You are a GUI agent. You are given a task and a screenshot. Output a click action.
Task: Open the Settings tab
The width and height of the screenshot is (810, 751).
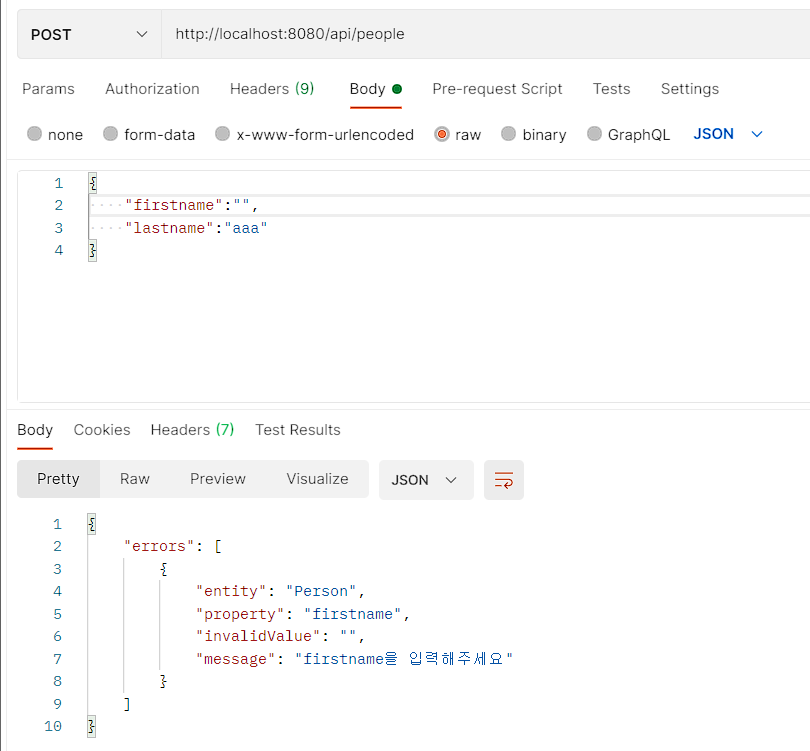click(x=690, y=89)
